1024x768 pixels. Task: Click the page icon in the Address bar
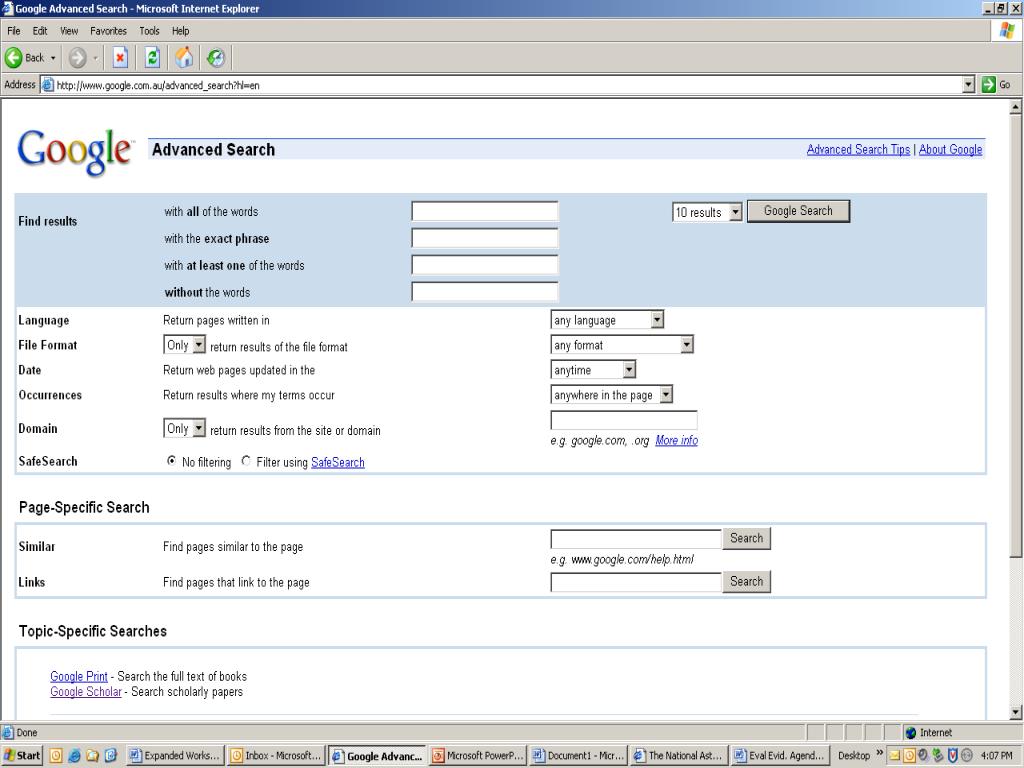click(x=48, y=85)
